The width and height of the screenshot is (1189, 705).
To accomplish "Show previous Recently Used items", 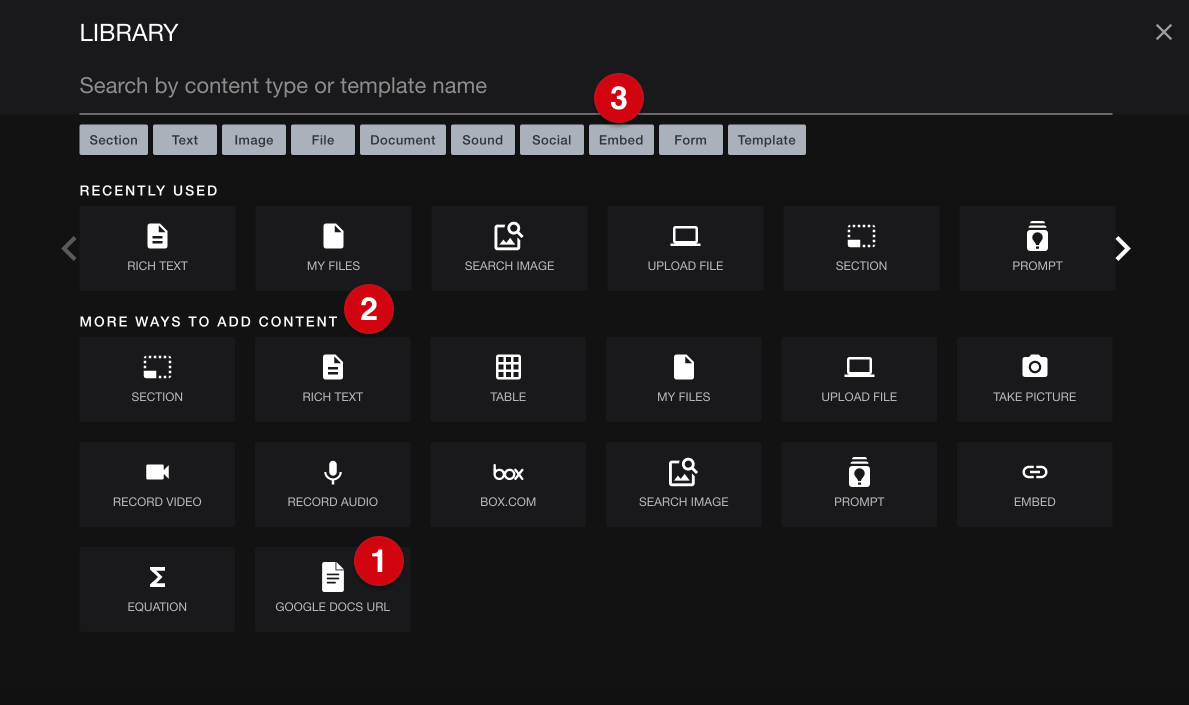I will [69, 249].
